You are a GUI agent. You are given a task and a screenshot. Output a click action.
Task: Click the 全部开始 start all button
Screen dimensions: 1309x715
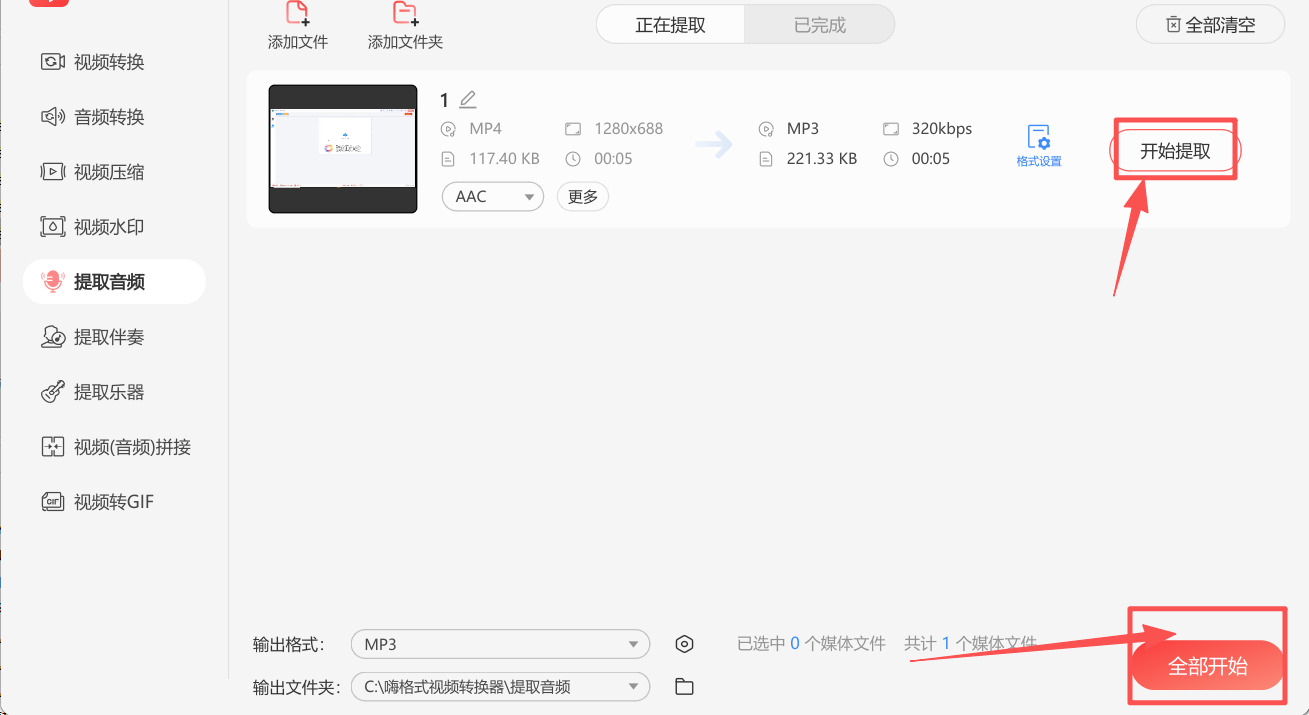[x=1208, y=666]
